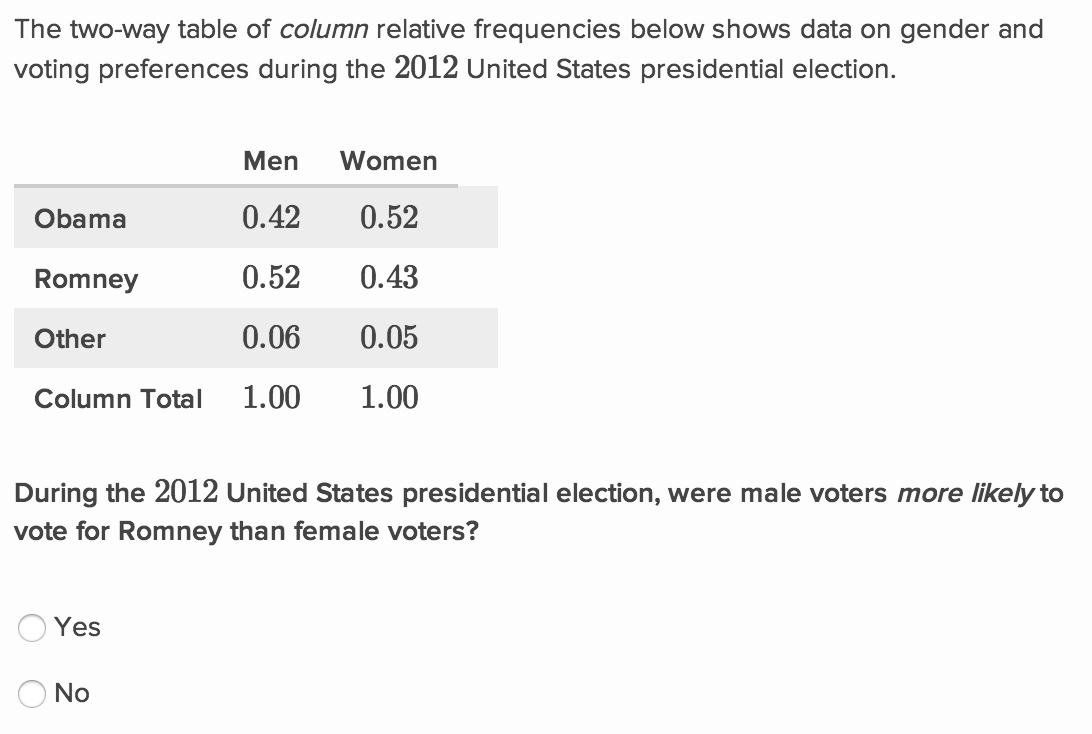This screenshot has height=734, width=1092.
Task: Click the 0.06 Other value for men
Action: [x=271, y=338]
